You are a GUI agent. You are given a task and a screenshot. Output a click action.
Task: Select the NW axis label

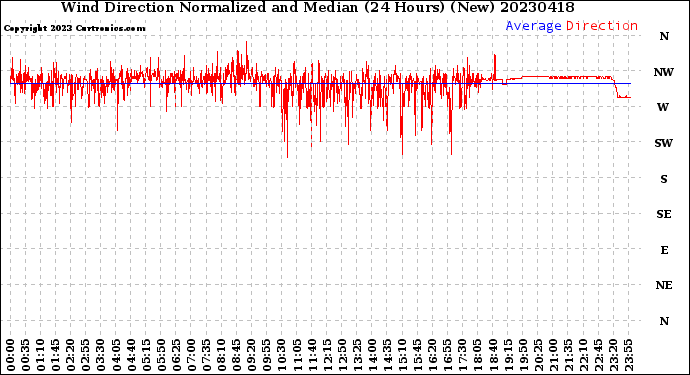[x=664, y=72]
